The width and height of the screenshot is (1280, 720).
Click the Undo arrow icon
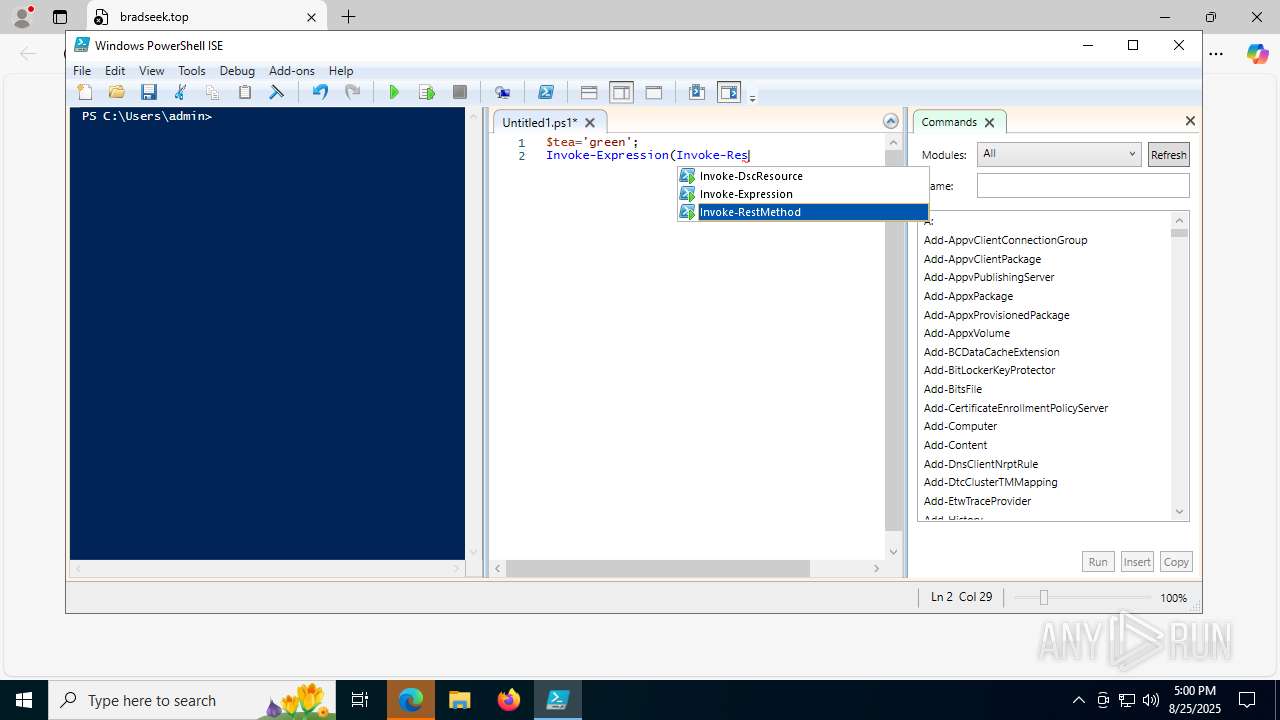point(320,92)
